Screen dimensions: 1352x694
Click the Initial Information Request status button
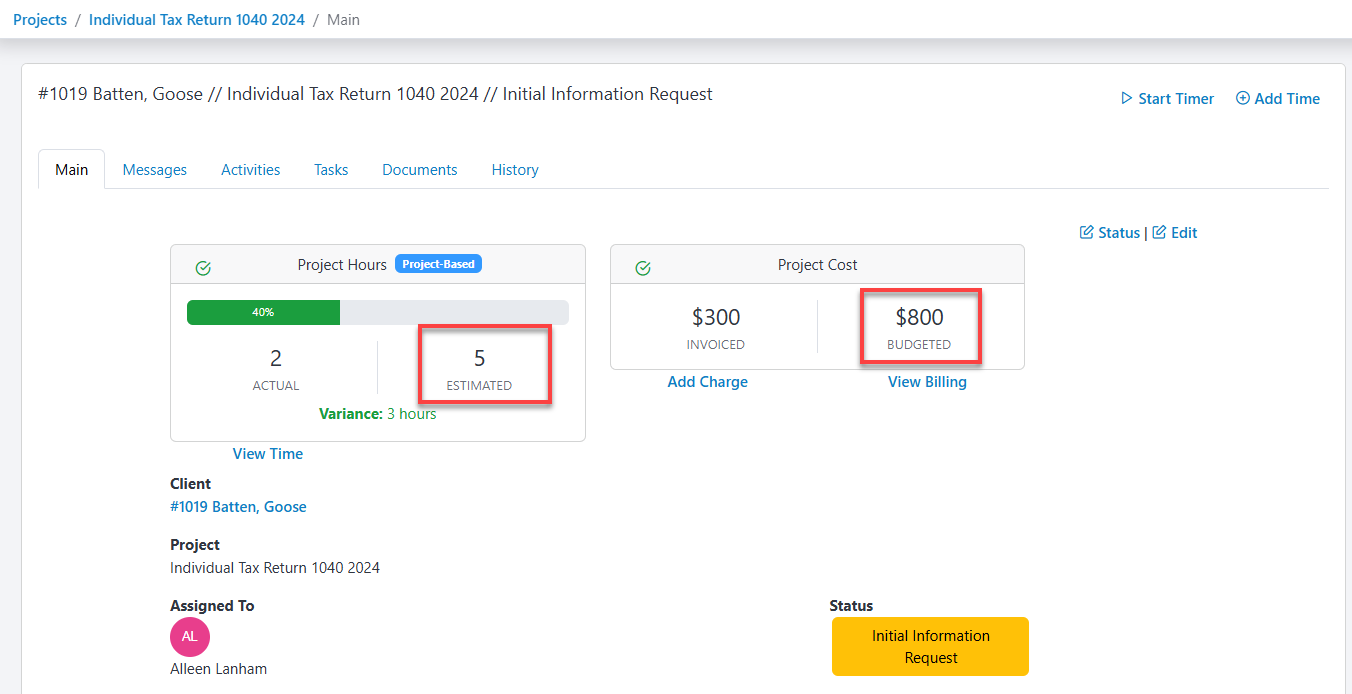930,647
